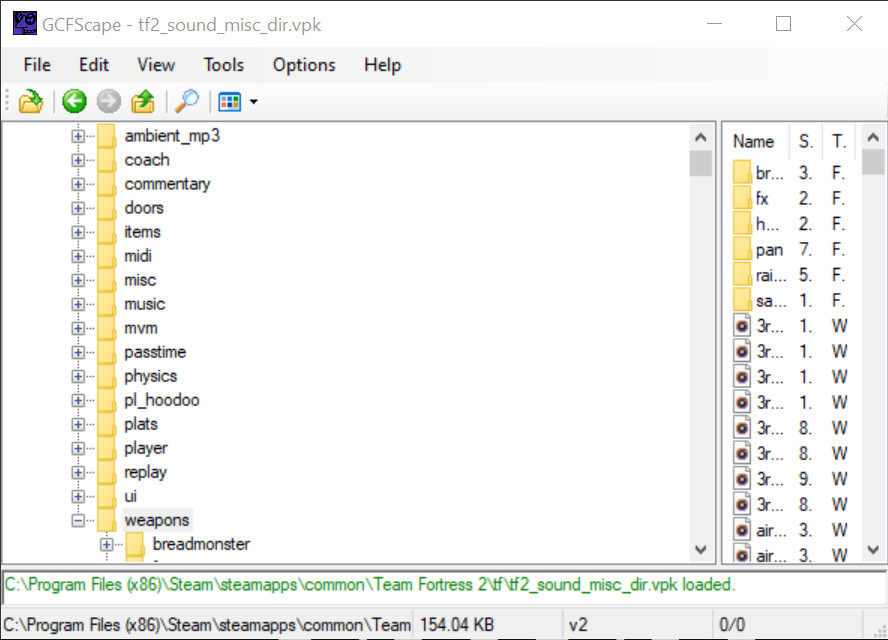Open the Find magnifier tool
This screenshot has width=888, height=640.
pyautogui.click(x=186, y=101)
